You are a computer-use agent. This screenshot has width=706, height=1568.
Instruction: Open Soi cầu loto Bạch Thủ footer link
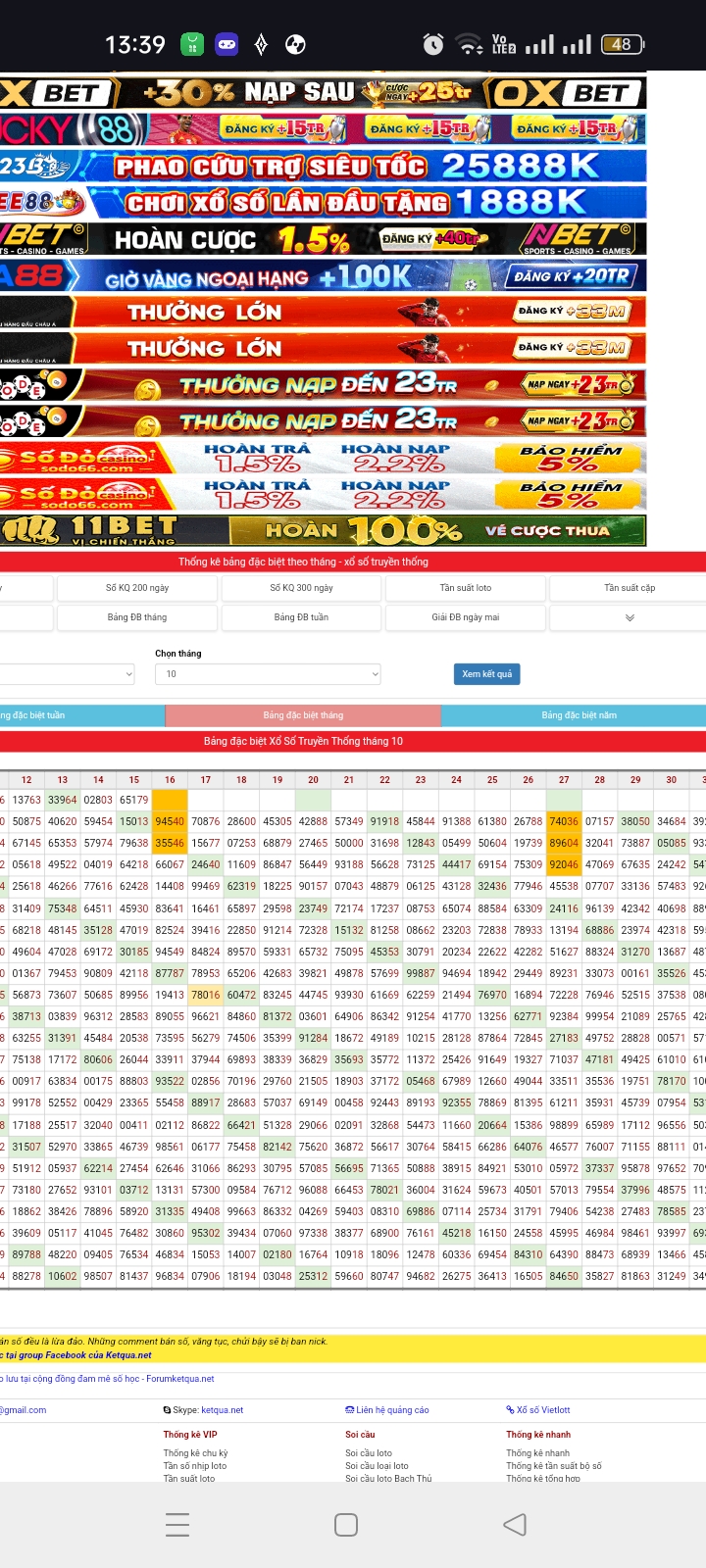click(x=388, y=1478)
